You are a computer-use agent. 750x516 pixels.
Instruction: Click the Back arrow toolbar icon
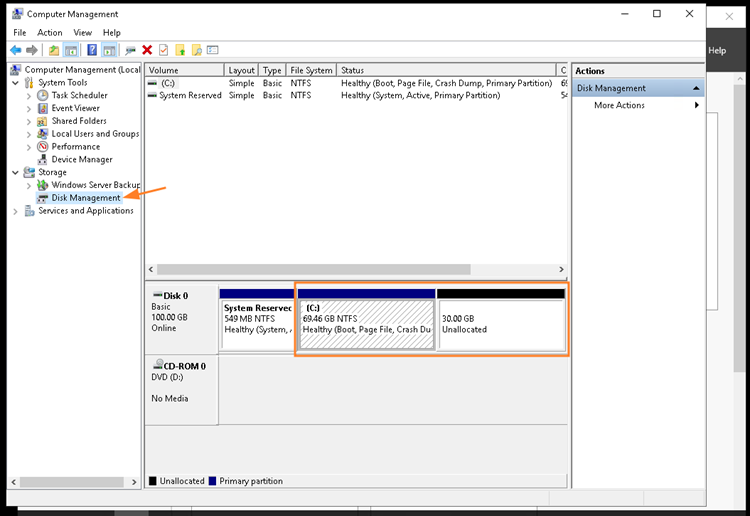coord(15,50)
